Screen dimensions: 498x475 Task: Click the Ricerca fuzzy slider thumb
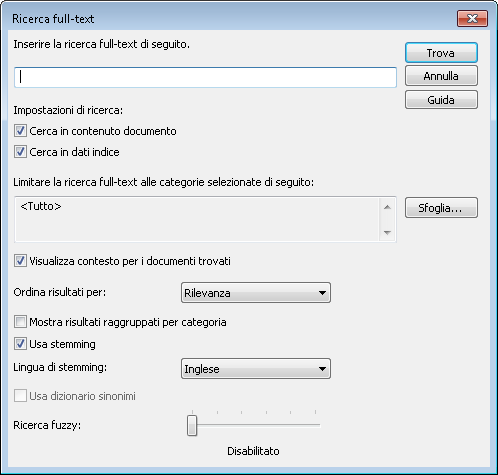[x=192, y=425]
